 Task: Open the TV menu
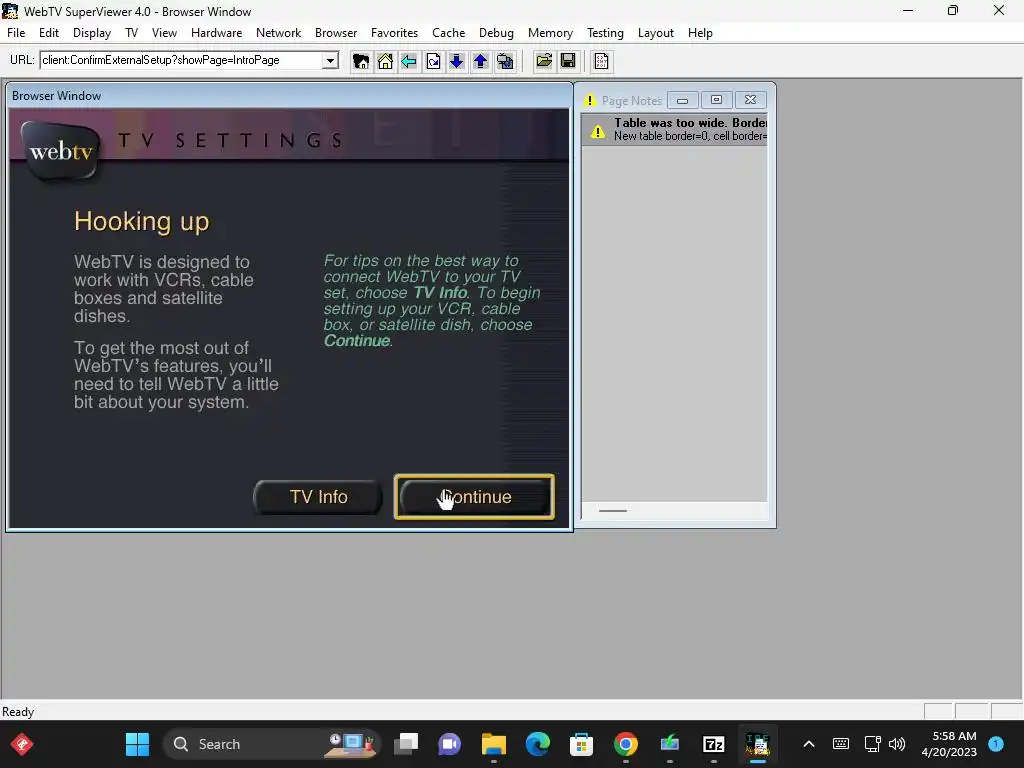(x=131, y=33)
